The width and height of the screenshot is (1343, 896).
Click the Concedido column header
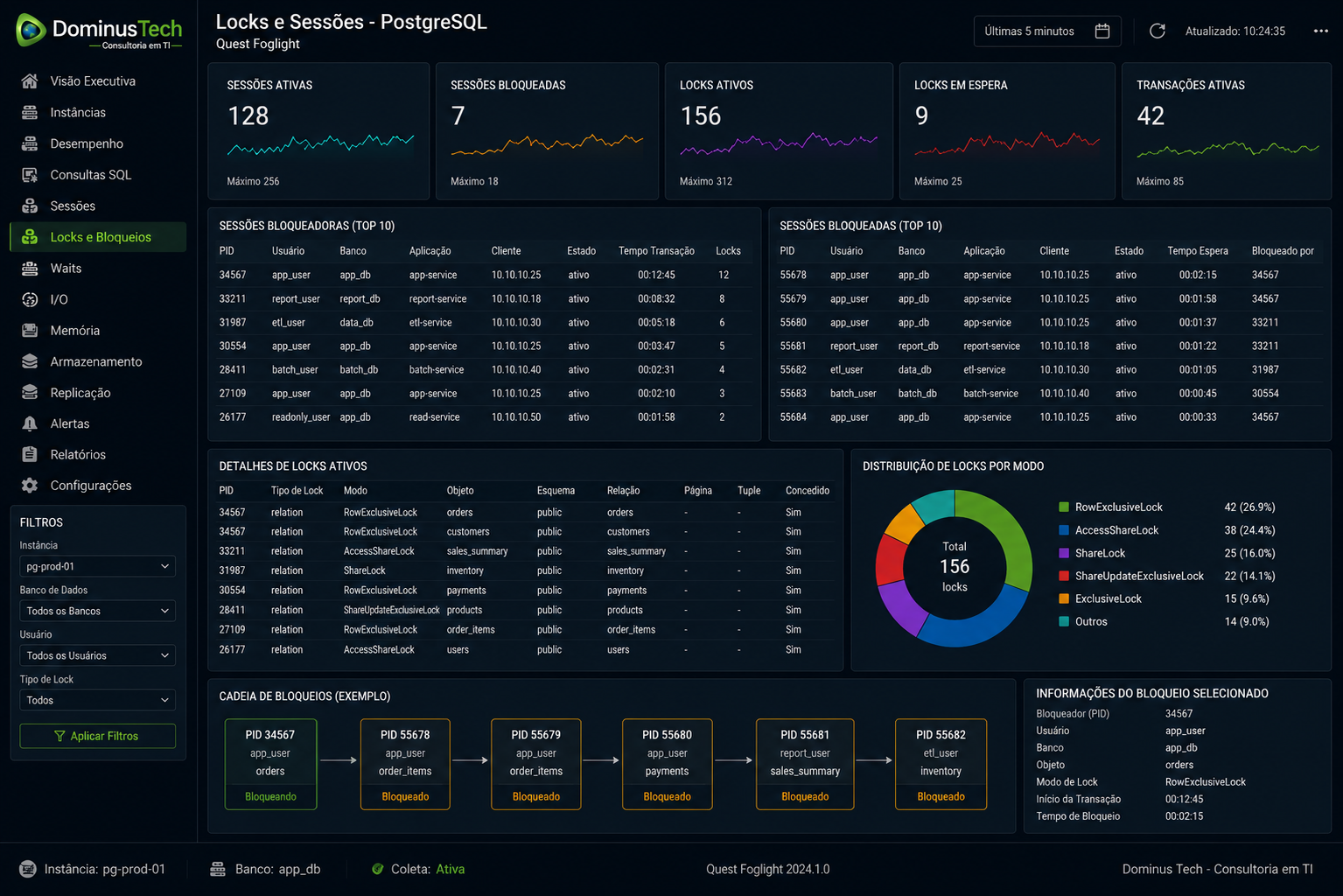(x=808, y=491)
